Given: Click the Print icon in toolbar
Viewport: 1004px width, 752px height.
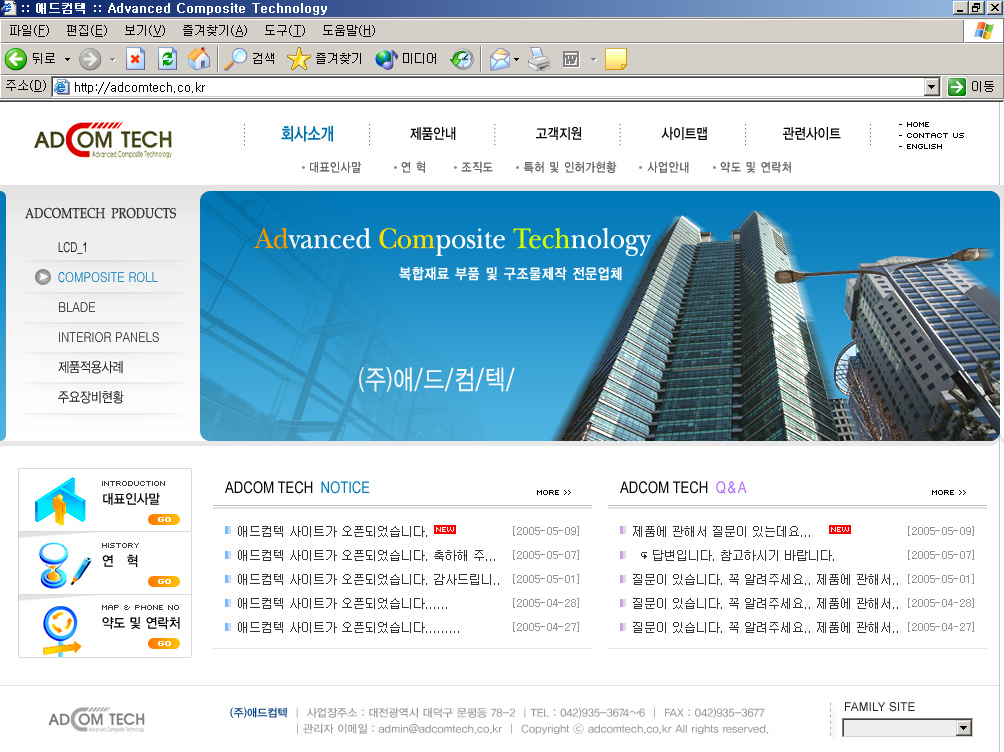Looking at the screenshot, I should [539, 59].
